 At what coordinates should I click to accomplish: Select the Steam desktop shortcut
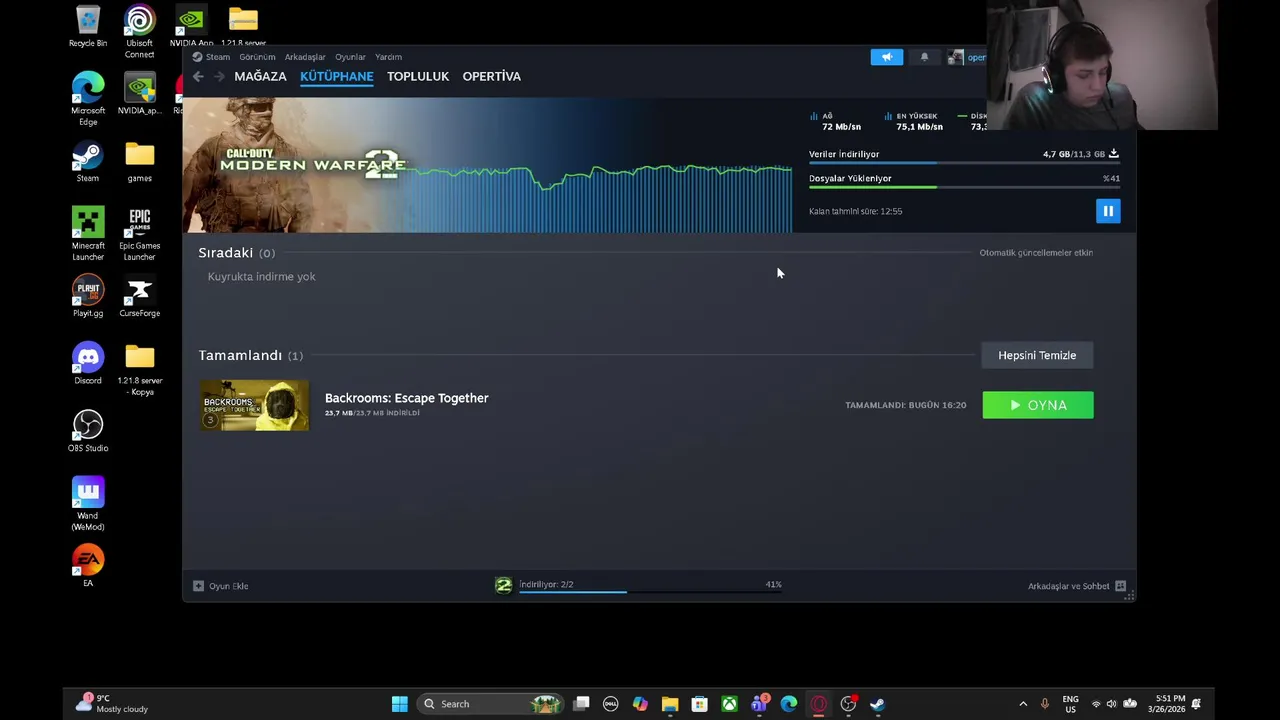[x=88, y=163]
